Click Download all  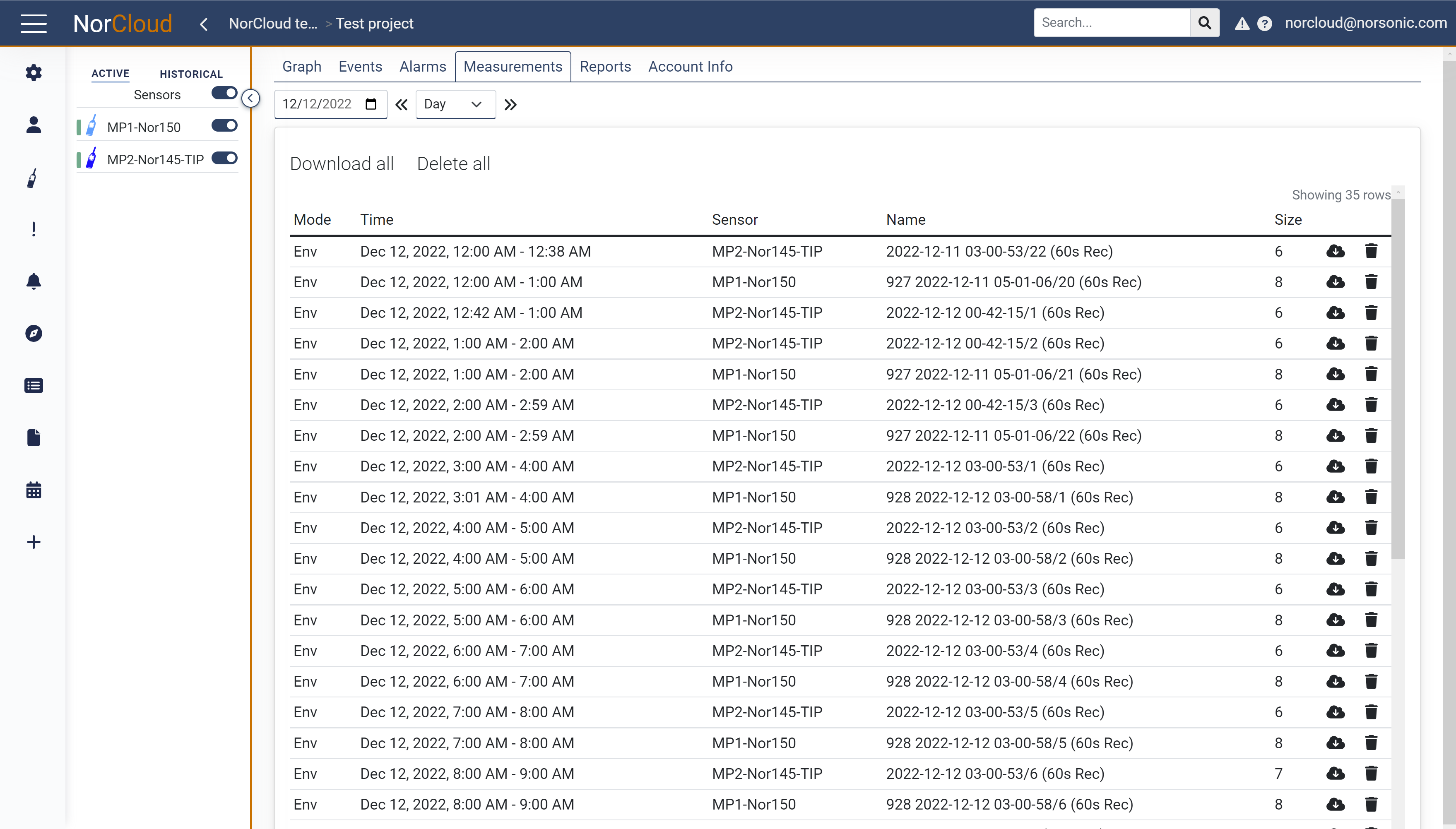click(342, 164)
